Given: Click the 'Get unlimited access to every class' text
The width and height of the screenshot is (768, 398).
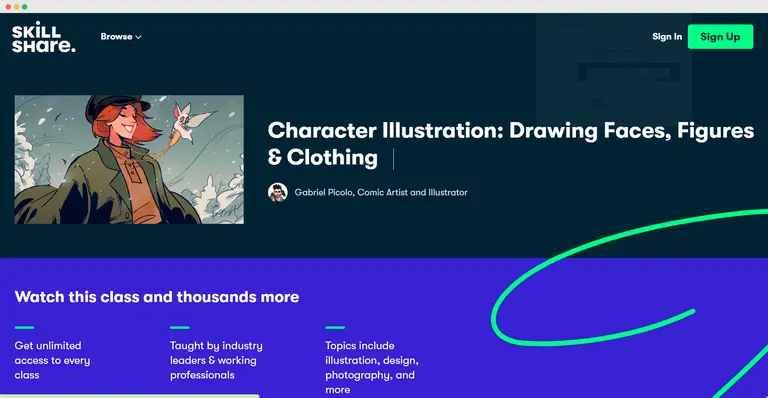Looking at the screenshot, I should tap(52, 360).
